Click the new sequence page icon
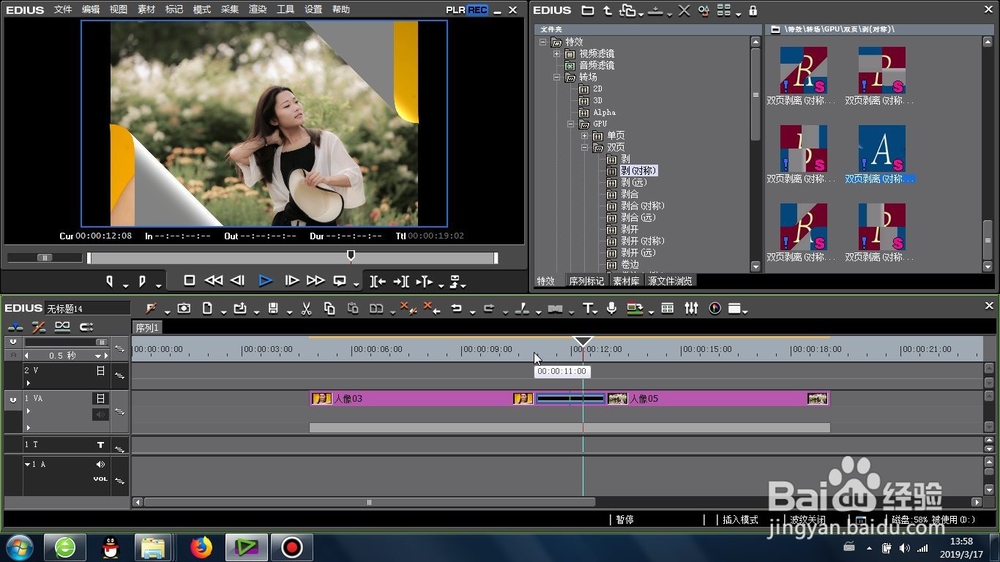This screenshot has width=1000, height=562. point(207,309)
